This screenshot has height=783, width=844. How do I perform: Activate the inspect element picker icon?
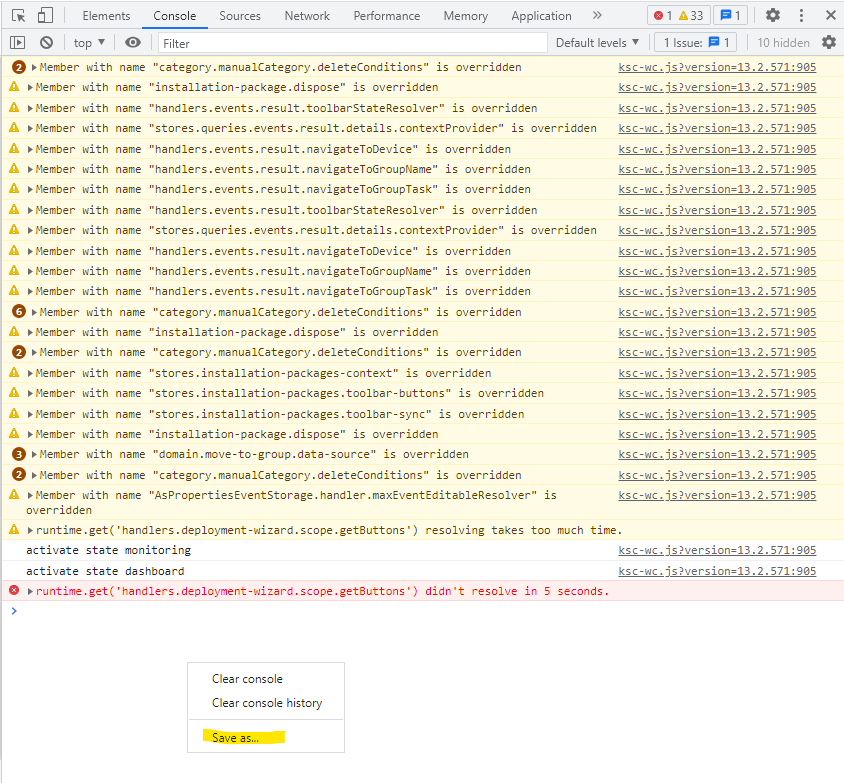pyautogui.click(x=19, y=16)
